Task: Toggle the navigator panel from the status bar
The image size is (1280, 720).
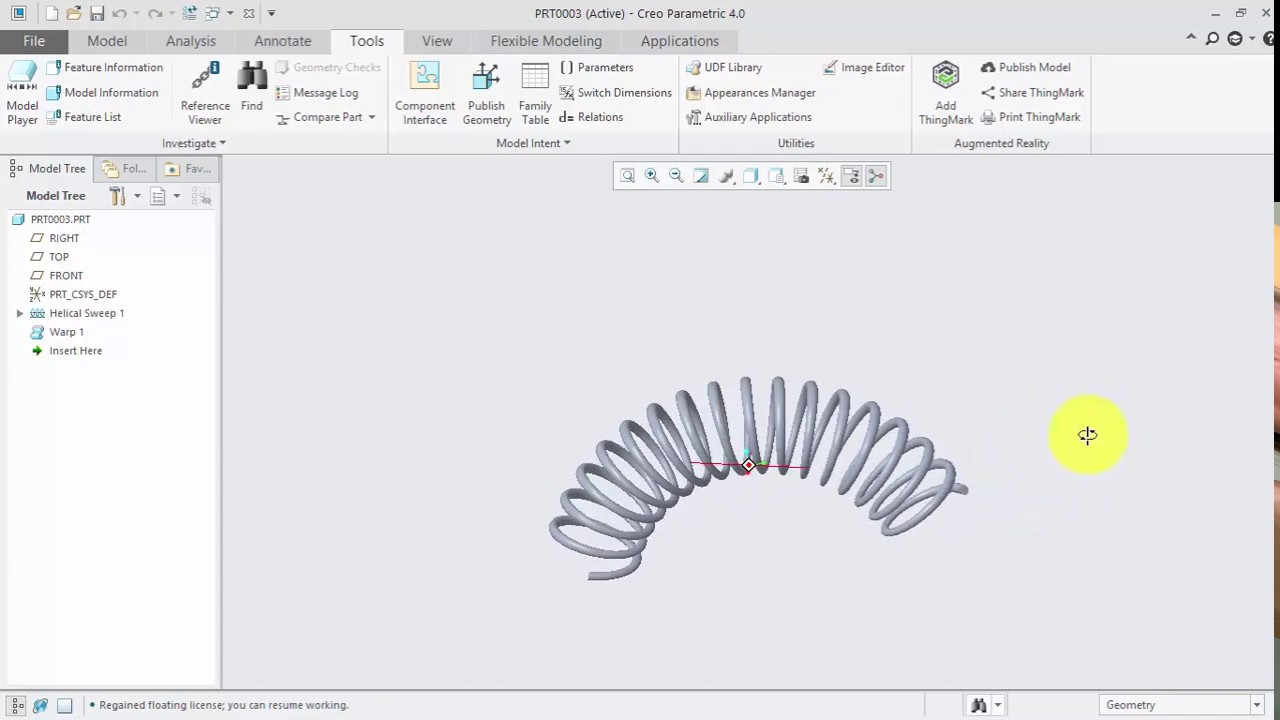Action: (x=17, y=705)
